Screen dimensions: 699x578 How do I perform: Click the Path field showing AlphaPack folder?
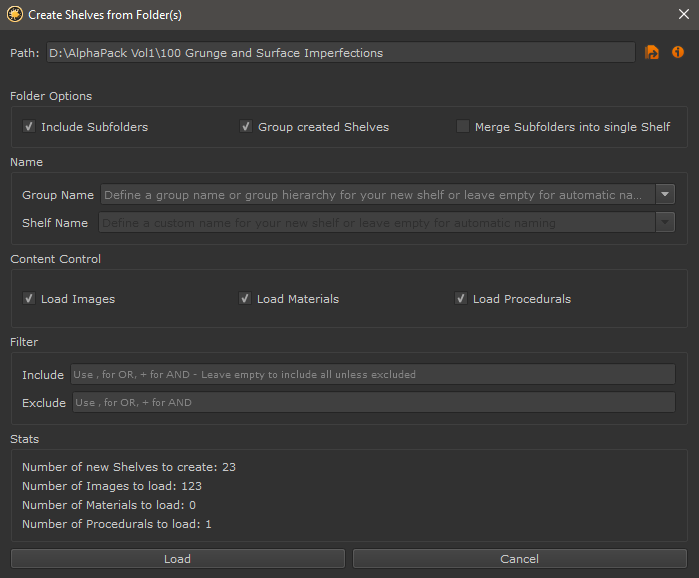338,53
